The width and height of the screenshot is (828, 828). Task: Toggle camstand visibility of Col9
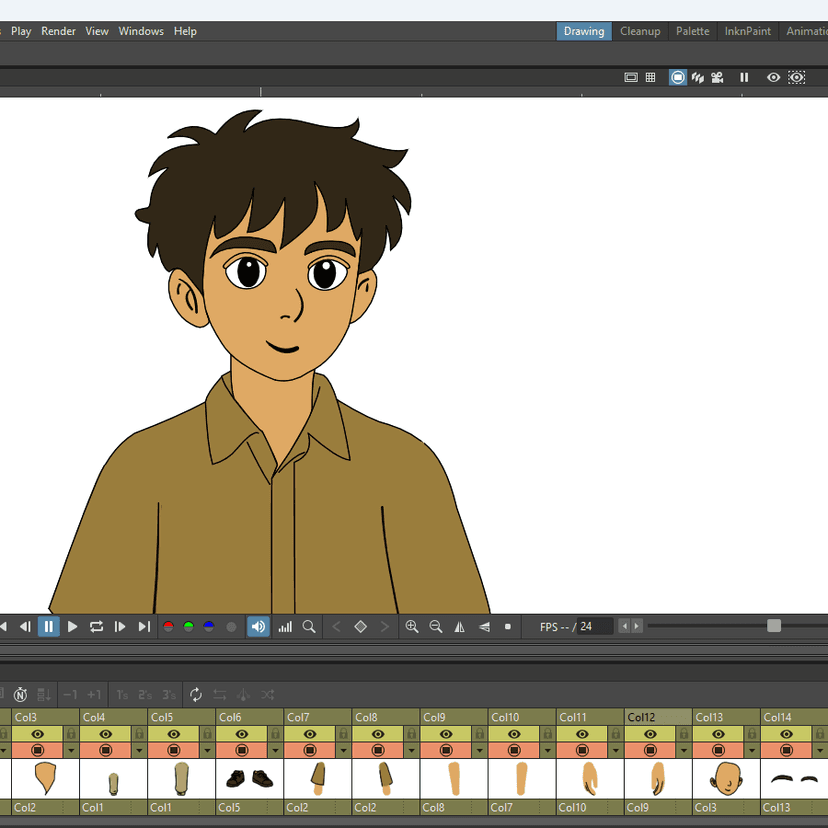coord(446,750)
